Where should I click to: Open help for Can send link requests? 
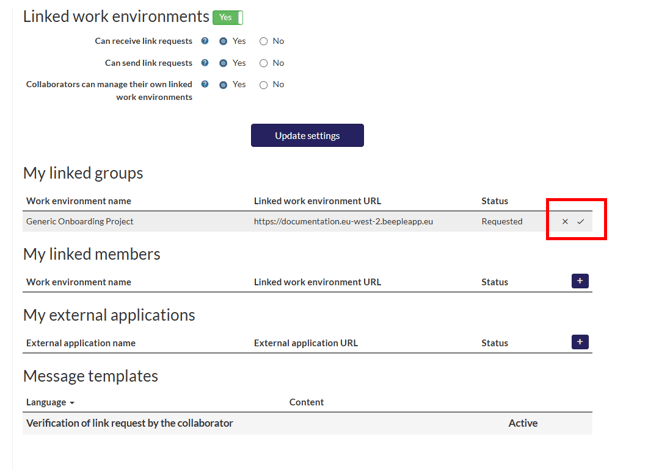205,63
